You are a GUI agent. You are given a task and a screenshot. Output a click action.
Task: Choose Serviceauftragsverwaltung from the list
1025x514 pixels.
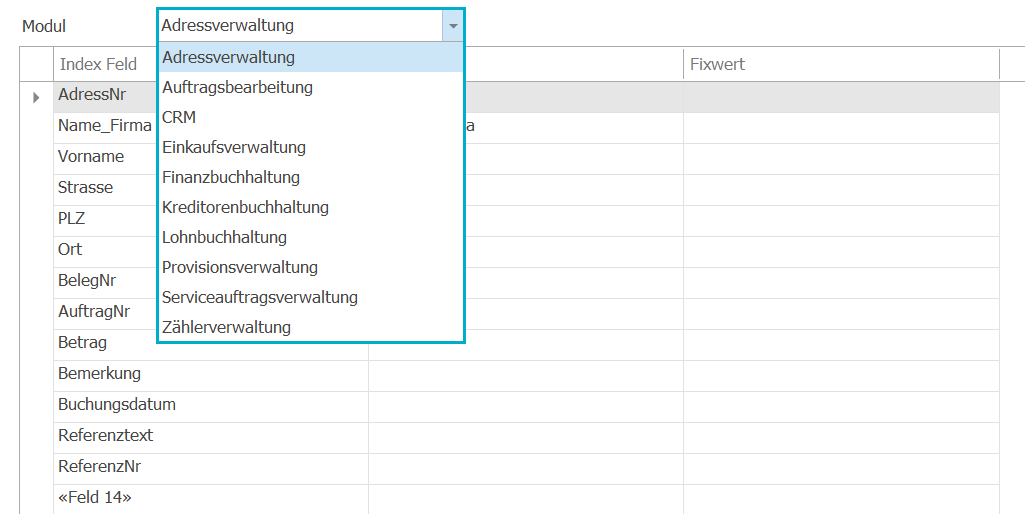[311, 298]
